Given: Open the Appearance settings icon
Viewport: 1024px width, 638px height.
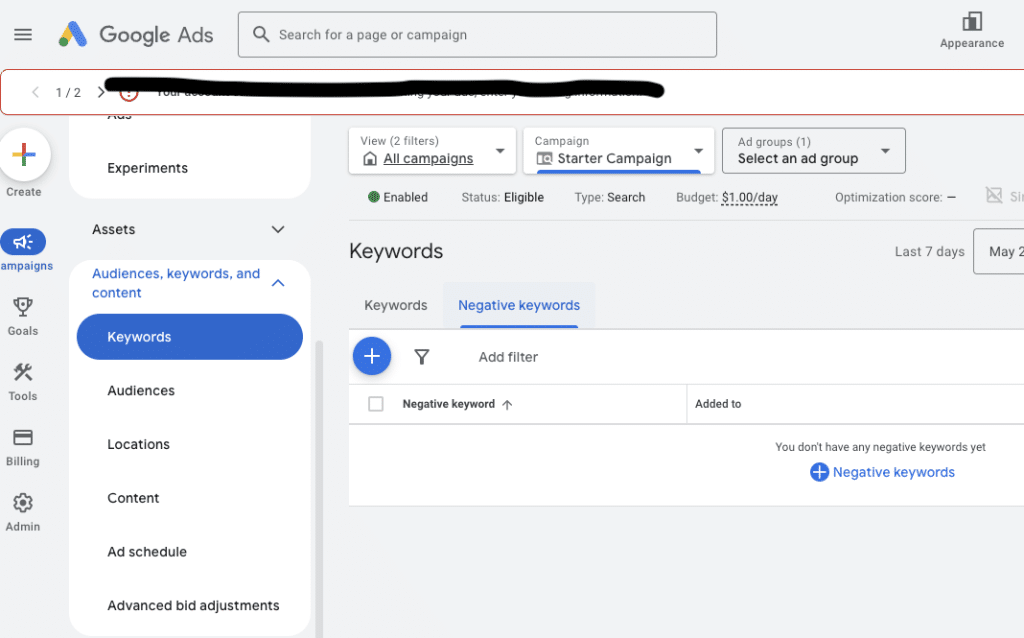Looking at the screenshot, I should click(x=972, y=22).
